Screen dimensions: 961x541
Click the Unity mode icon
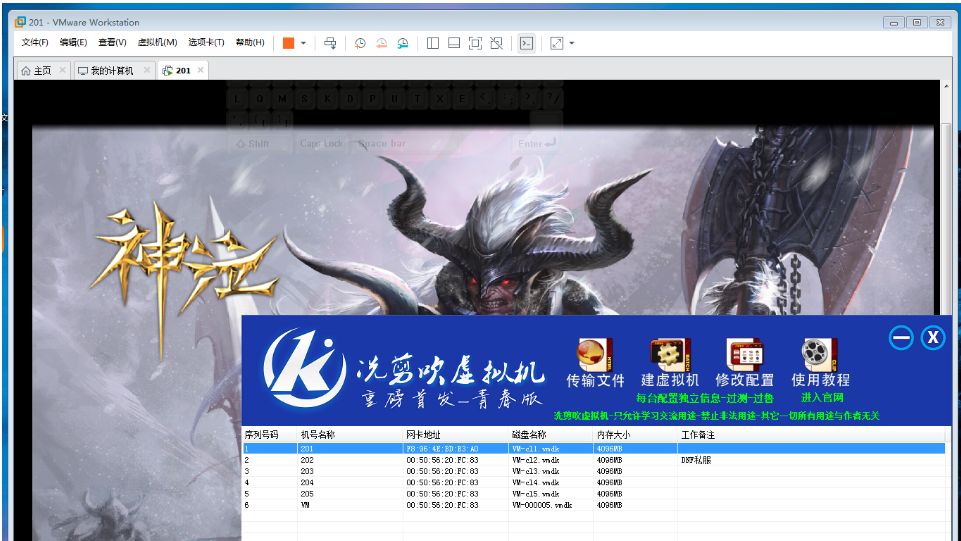pyautogui.click(x=496, y=43)
